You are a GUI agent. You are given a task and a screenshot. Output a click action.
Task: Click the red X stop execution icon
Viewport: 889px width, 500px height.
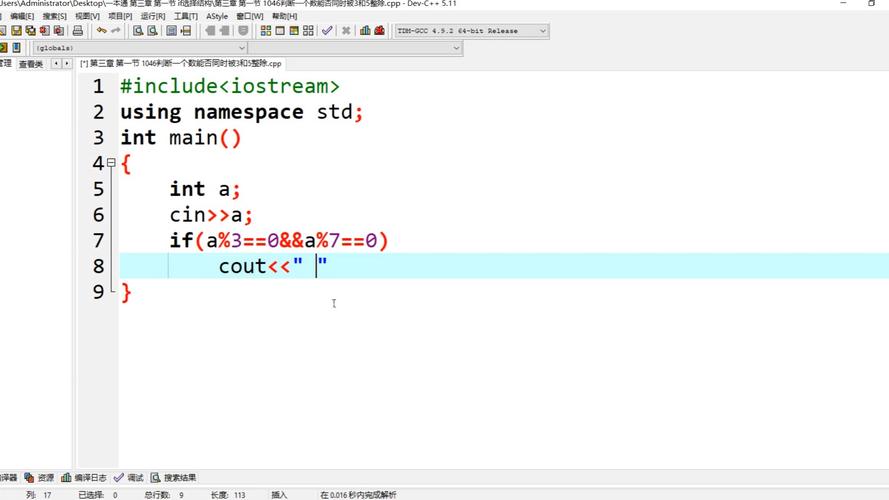pyautogui.click(x=346, y=31)
